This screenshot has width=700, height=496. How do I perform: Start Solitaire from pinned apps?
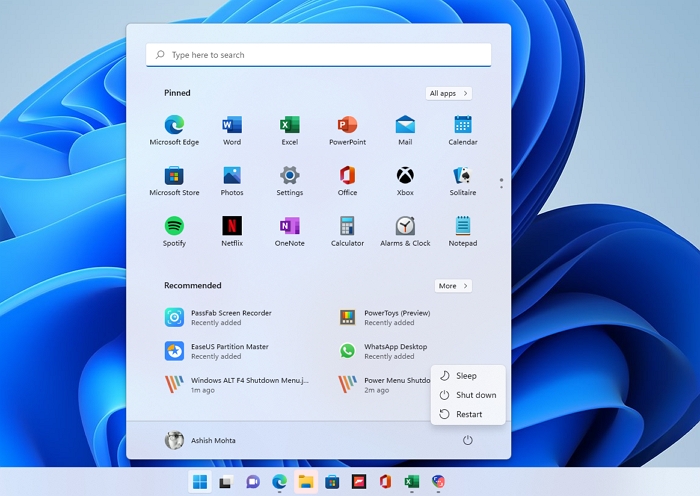(x=462, y=181)
